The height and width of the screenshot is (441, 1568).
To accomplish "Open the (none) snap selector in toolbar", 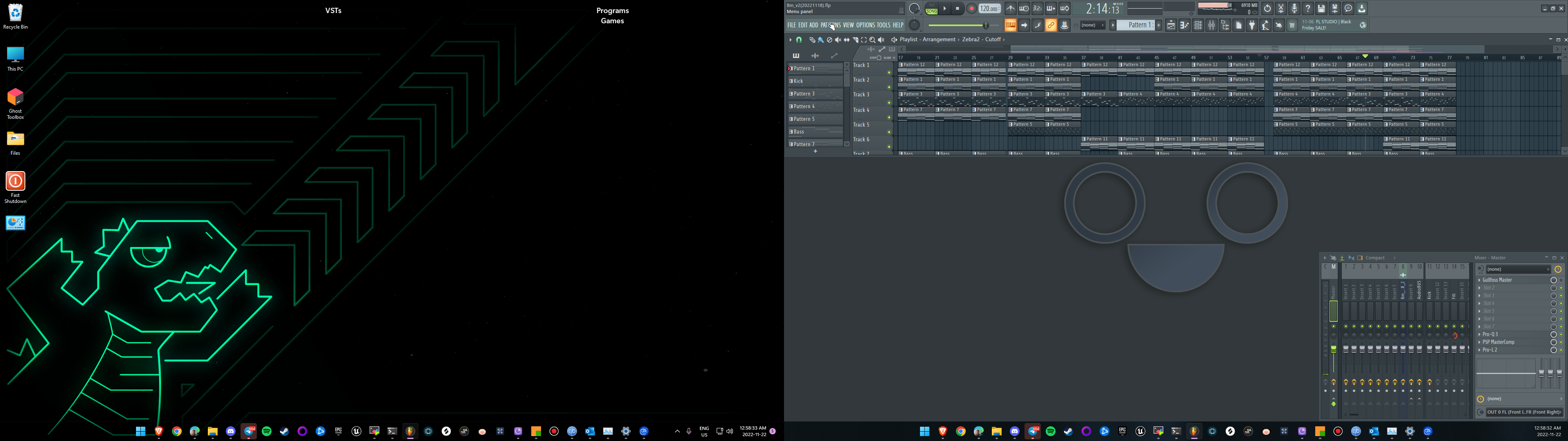I will tap(1093, 25).
